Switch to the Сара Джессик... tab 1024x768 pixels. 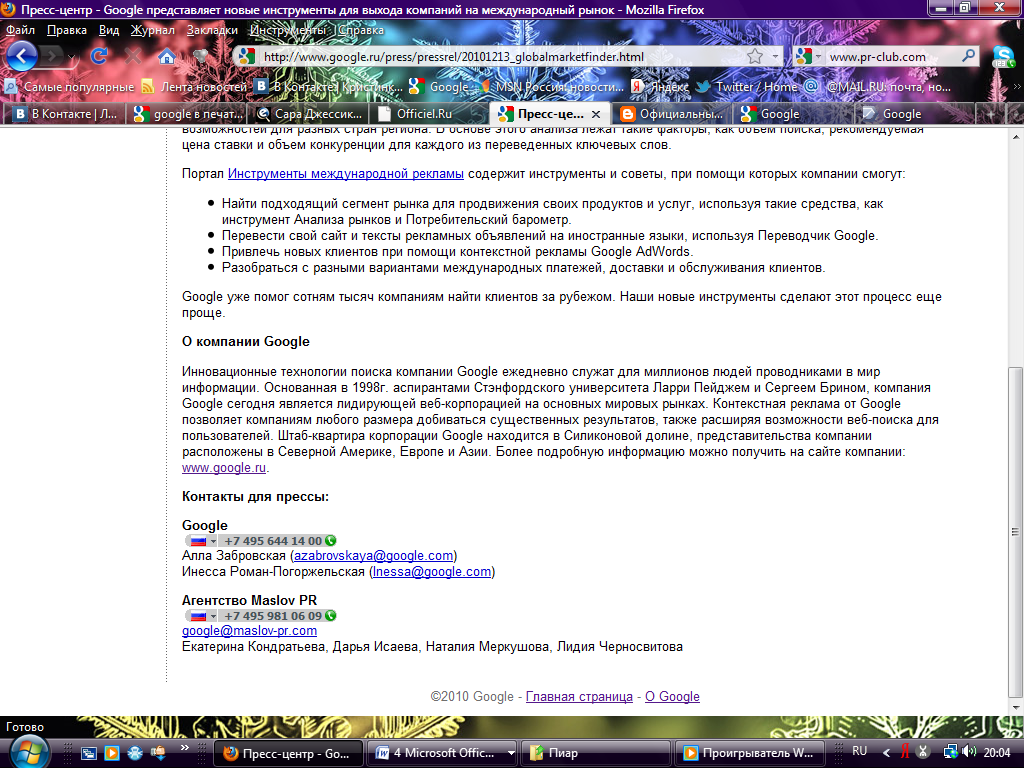[x=308, y=114]
